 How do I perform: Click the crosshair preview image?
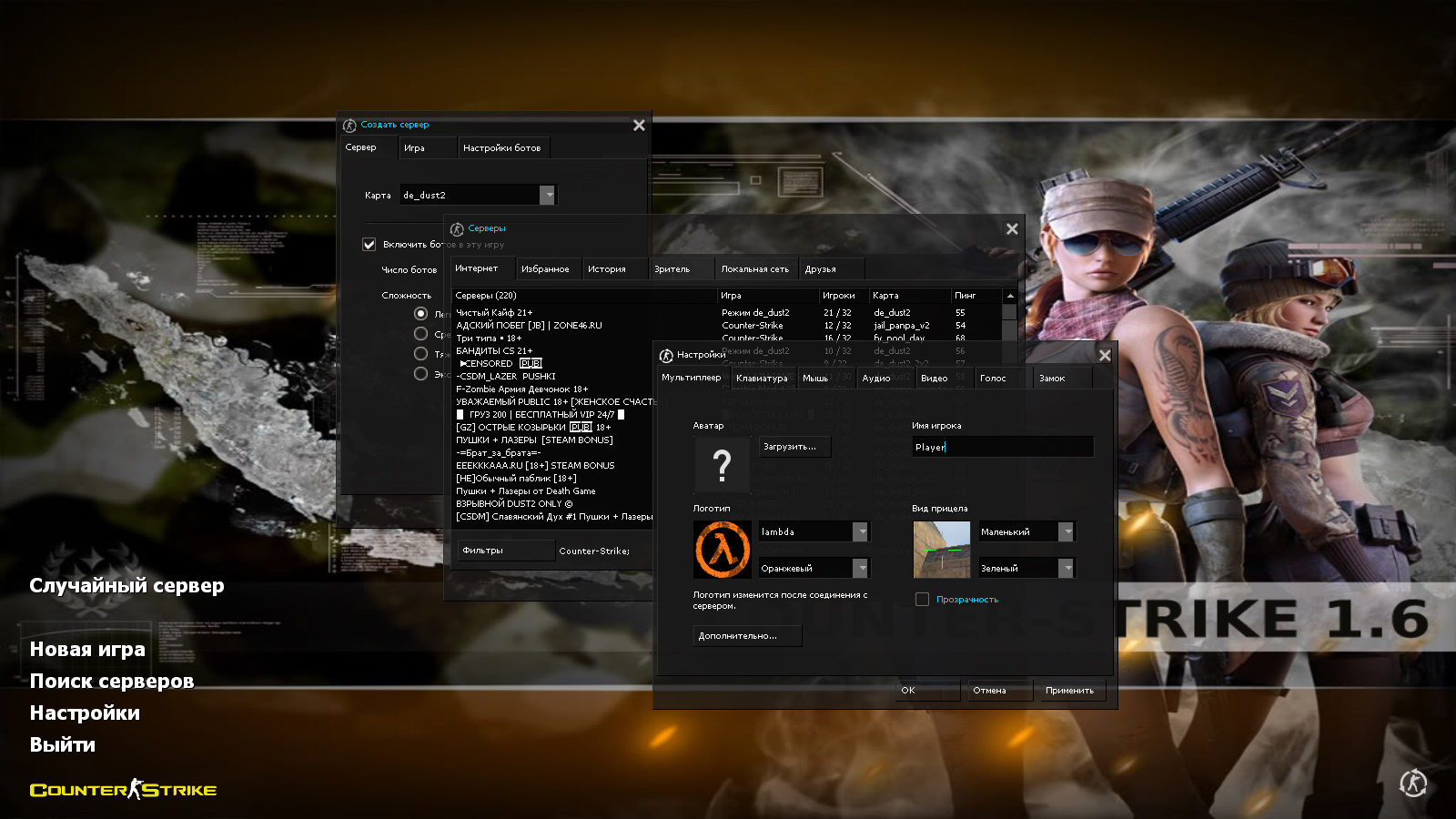point(941,550)
